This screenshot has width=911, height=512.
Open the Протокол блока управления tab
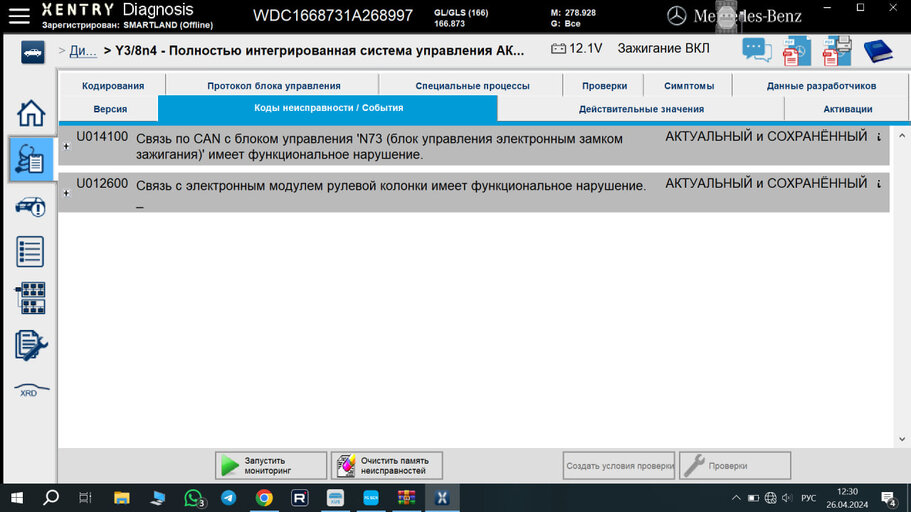[x=274, y=85]
